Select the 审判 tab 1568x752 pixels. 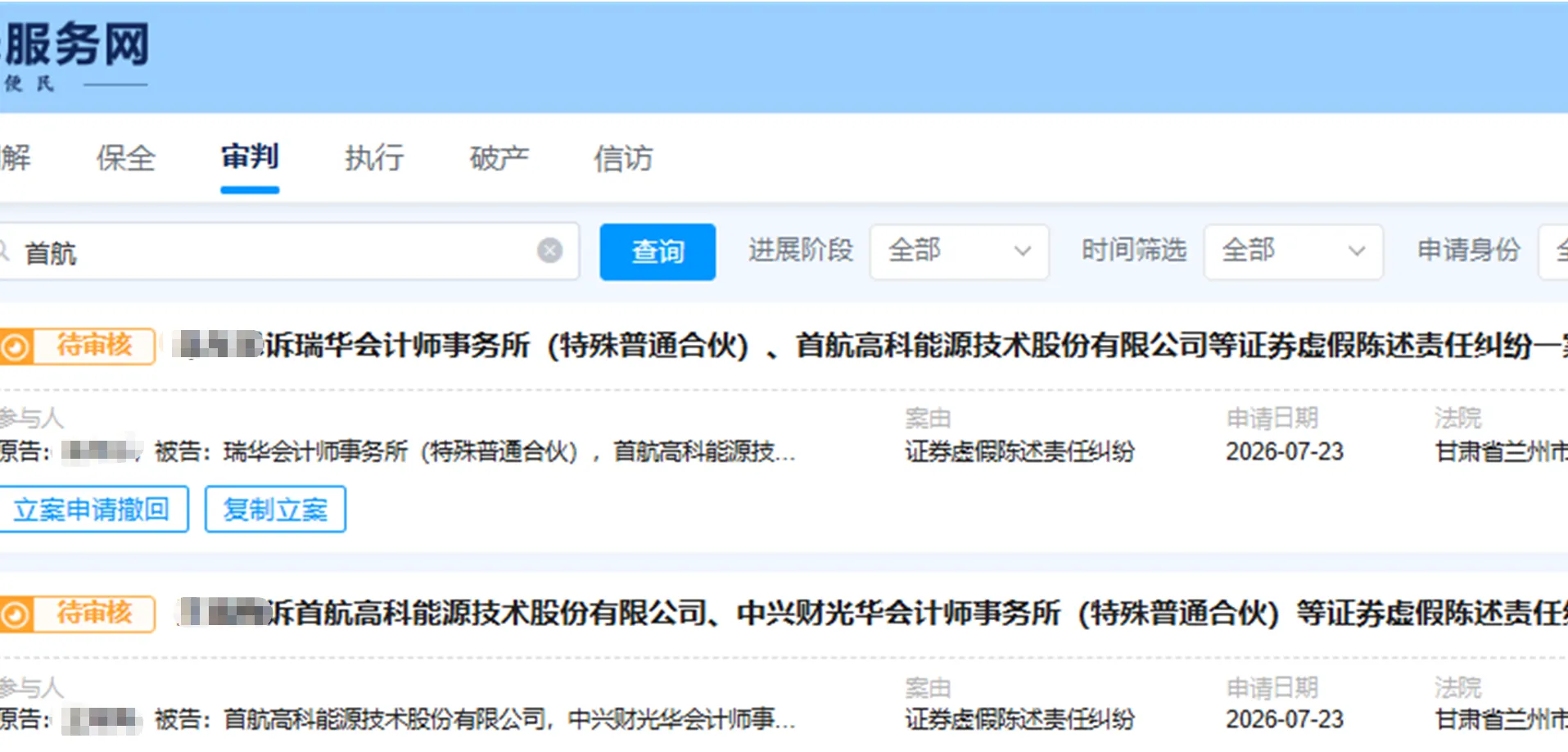tap(250, 156)
